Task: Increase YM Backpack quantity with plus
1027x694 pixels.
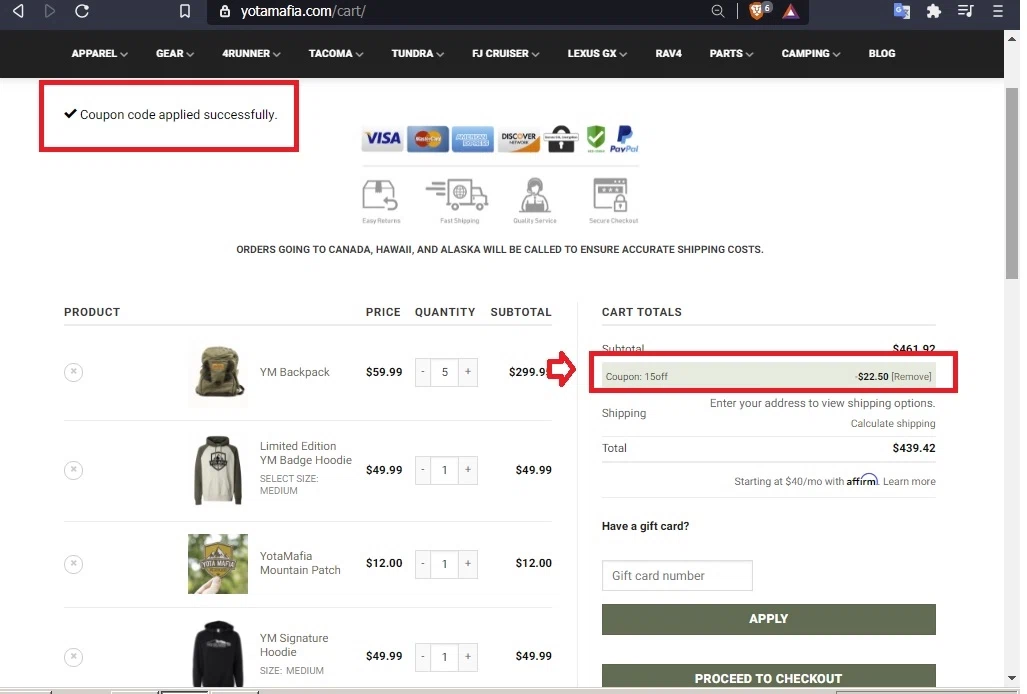Action: tap(468, 372)
